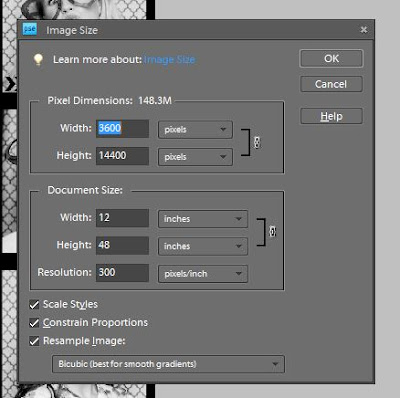Open document width inches dropdown

click(203, 219)
